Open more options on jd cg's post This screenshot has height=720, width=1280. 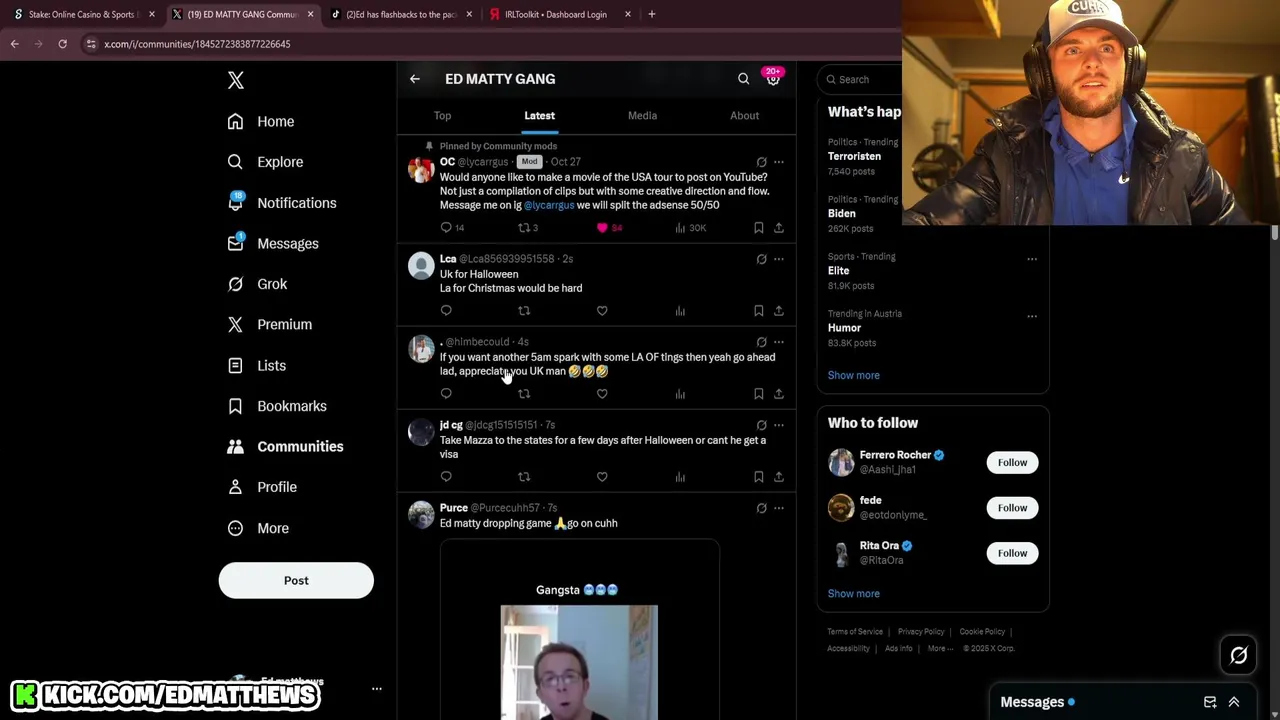779,425
